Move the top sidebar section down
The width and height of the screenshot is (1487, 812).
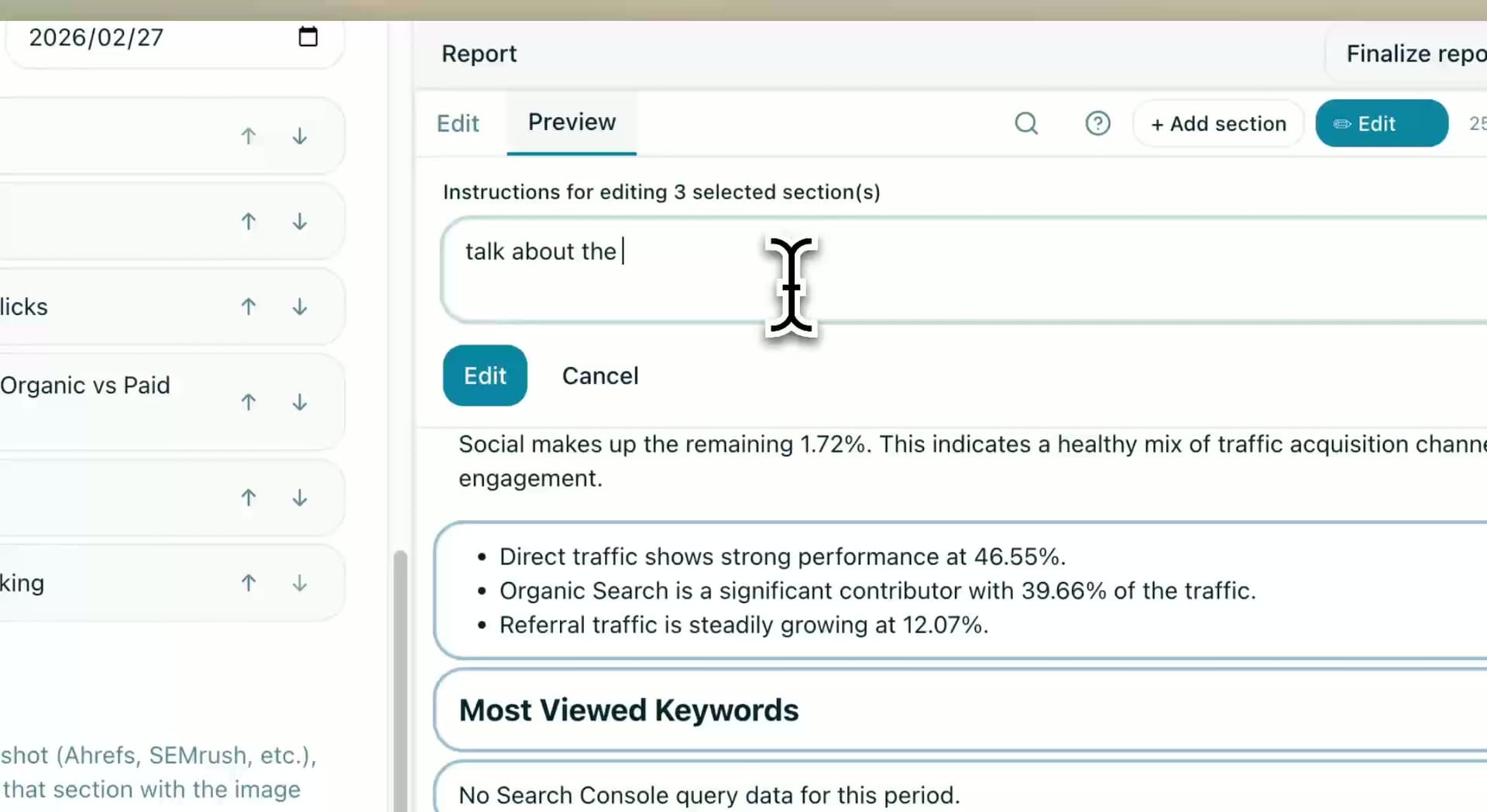click(x=299, y=136)
